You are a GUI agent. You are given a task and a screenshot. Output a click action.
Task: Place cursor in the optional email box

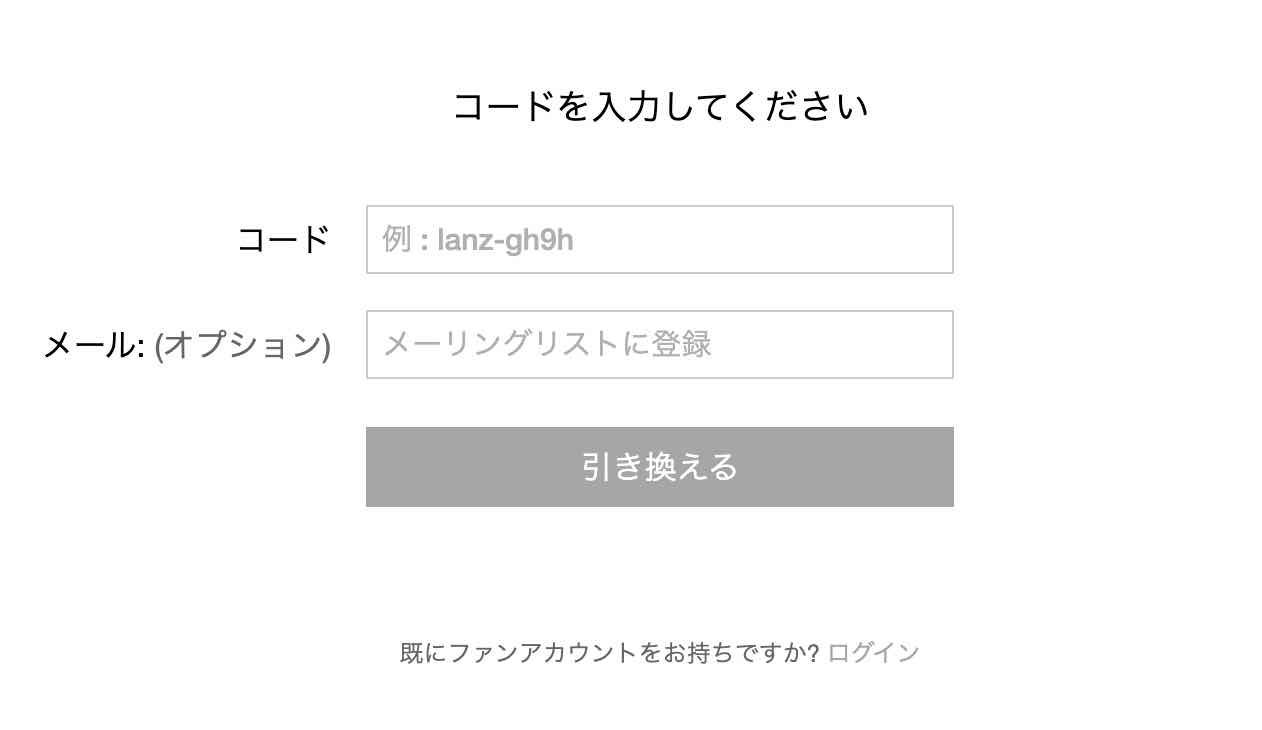(659, 345)
